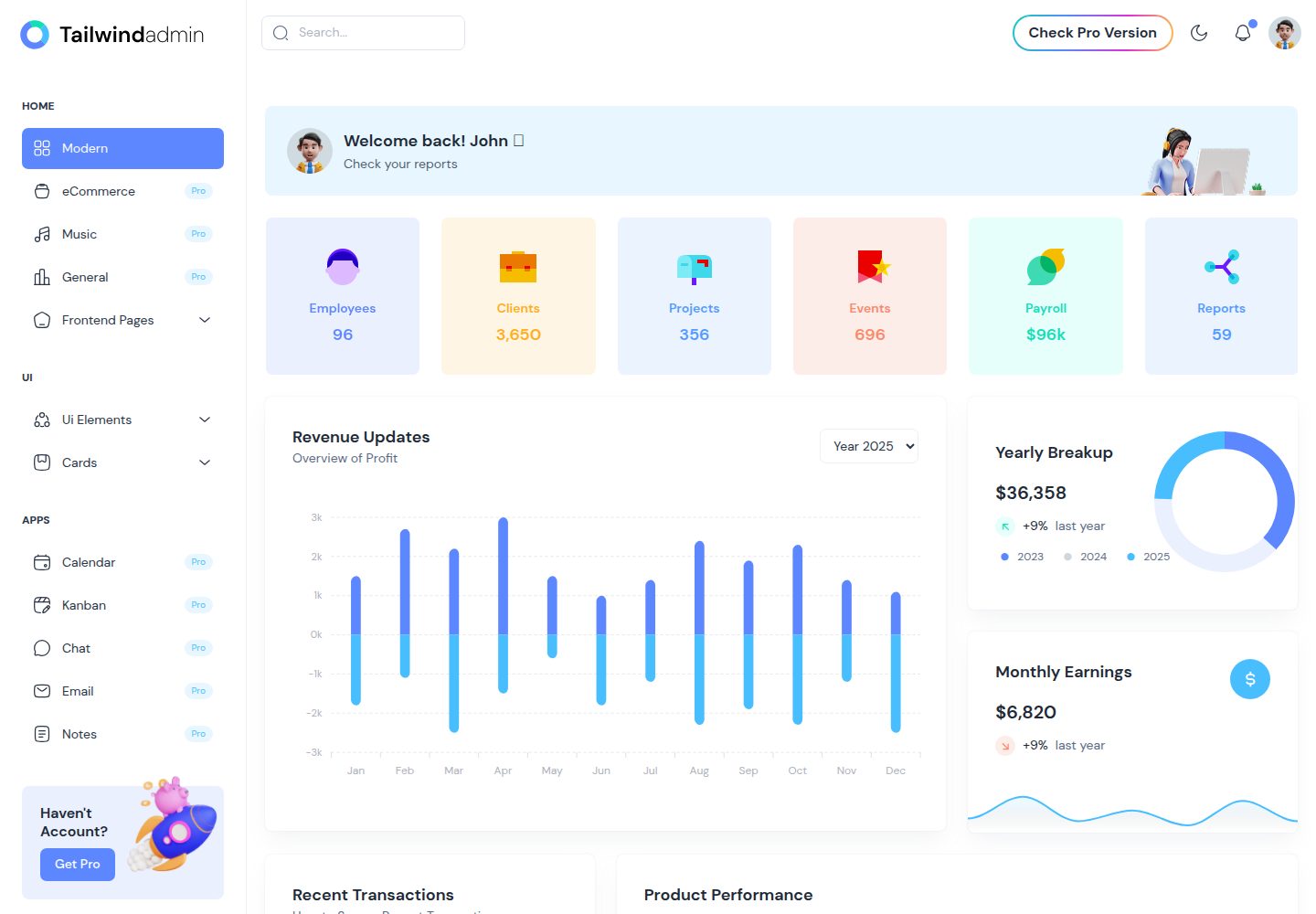Click Payroll value $96k
The image size is (1316, 914).
coord(1045,335)
